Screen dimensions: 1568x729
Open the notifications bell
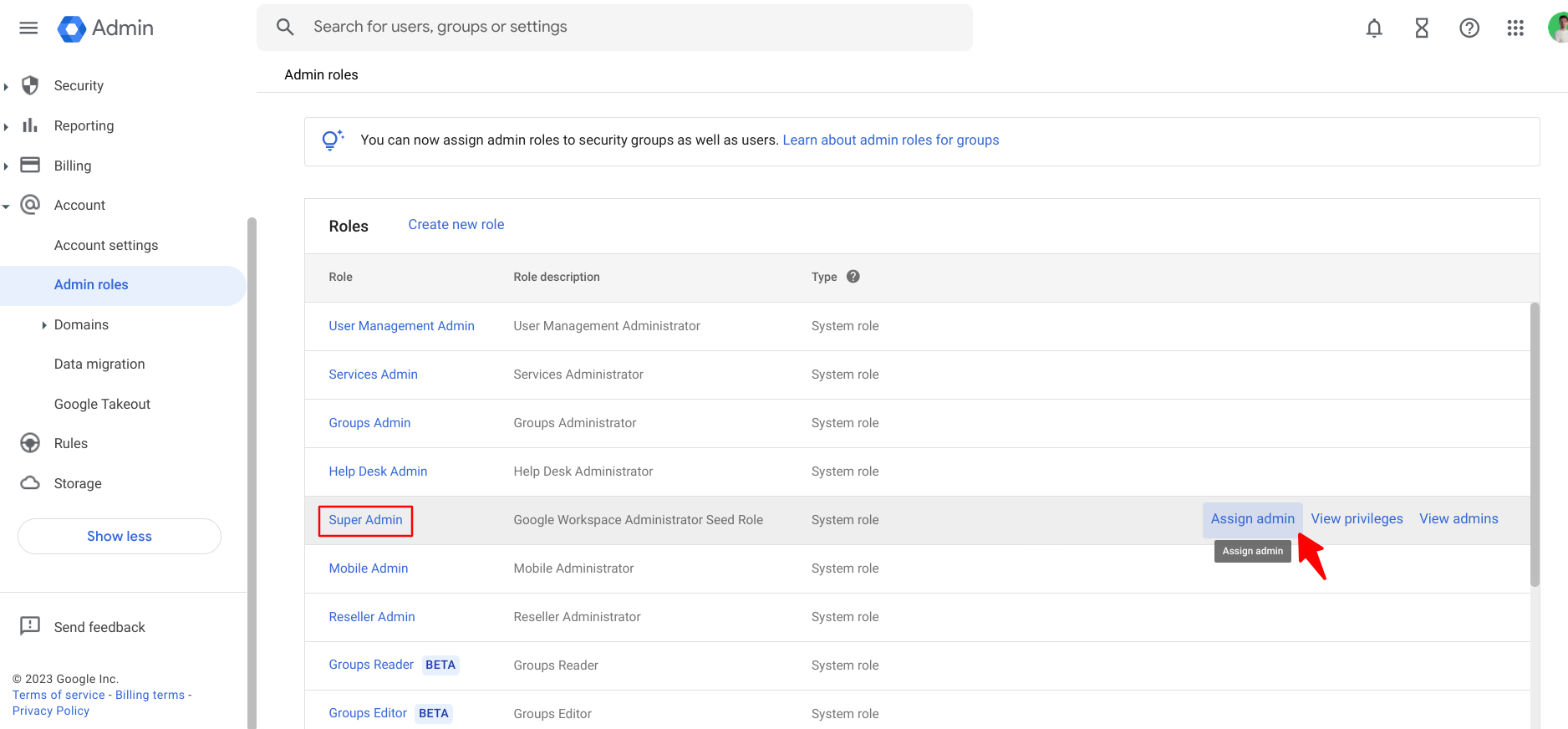click(1374, 28)
